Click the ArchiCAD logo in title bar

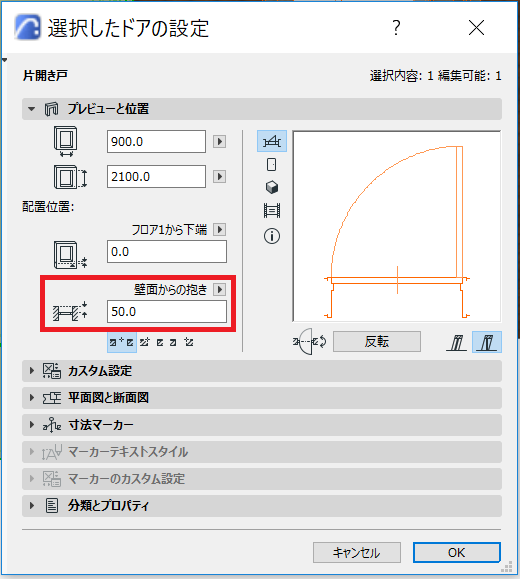coord(28,27)
